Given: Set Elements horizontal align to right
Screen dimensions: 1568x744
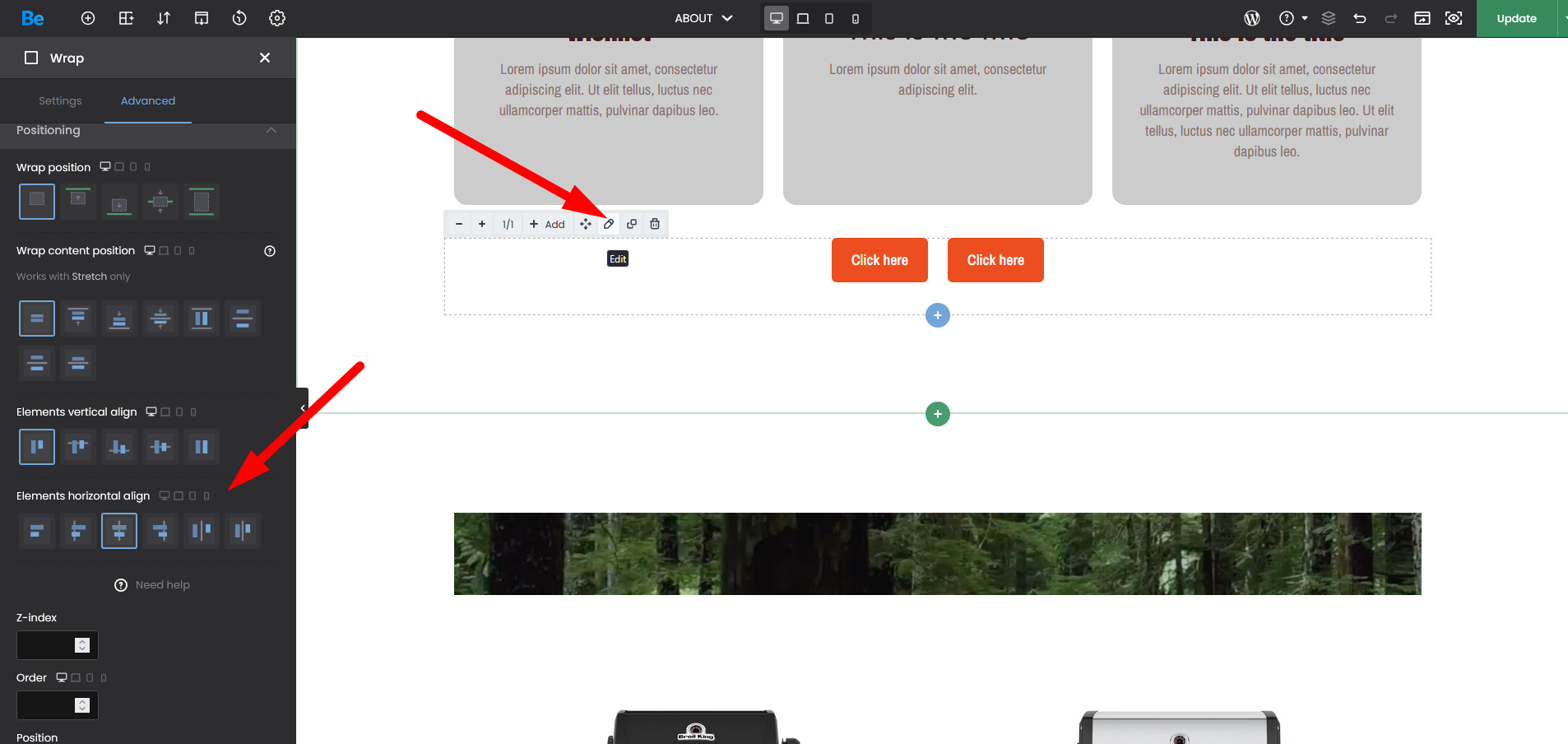Looking at the screenshot, I should 160,531.
